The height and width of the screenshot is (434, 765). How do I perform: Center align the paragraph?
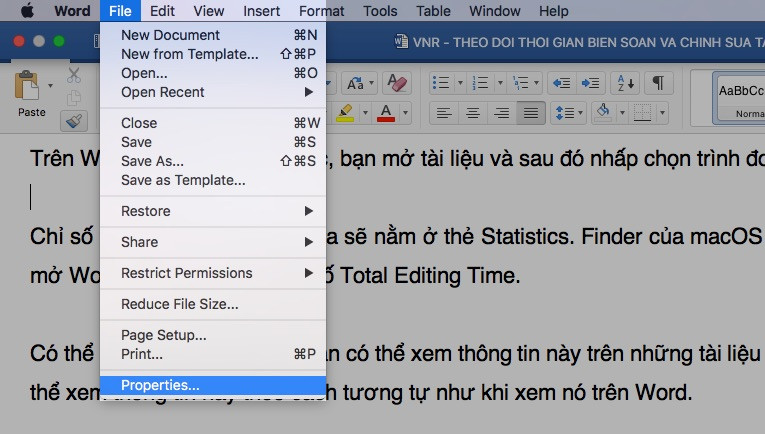click(473, 112)
